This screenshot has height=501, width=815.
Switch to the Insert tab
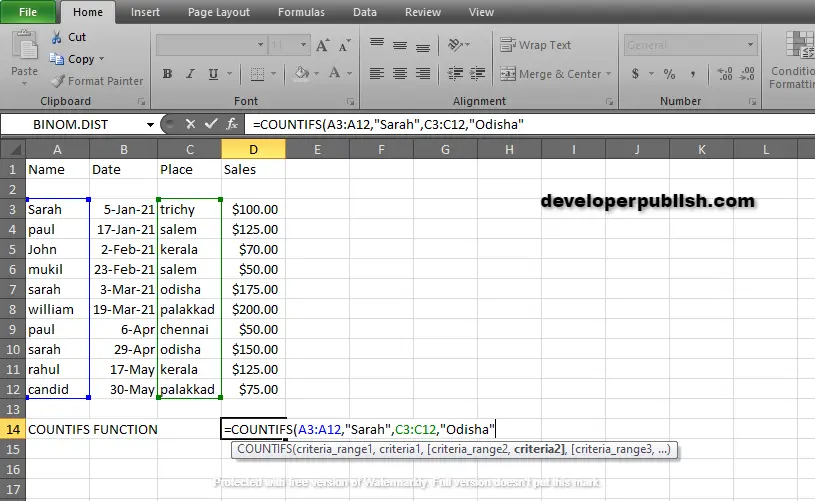click(x=145, y=12)
